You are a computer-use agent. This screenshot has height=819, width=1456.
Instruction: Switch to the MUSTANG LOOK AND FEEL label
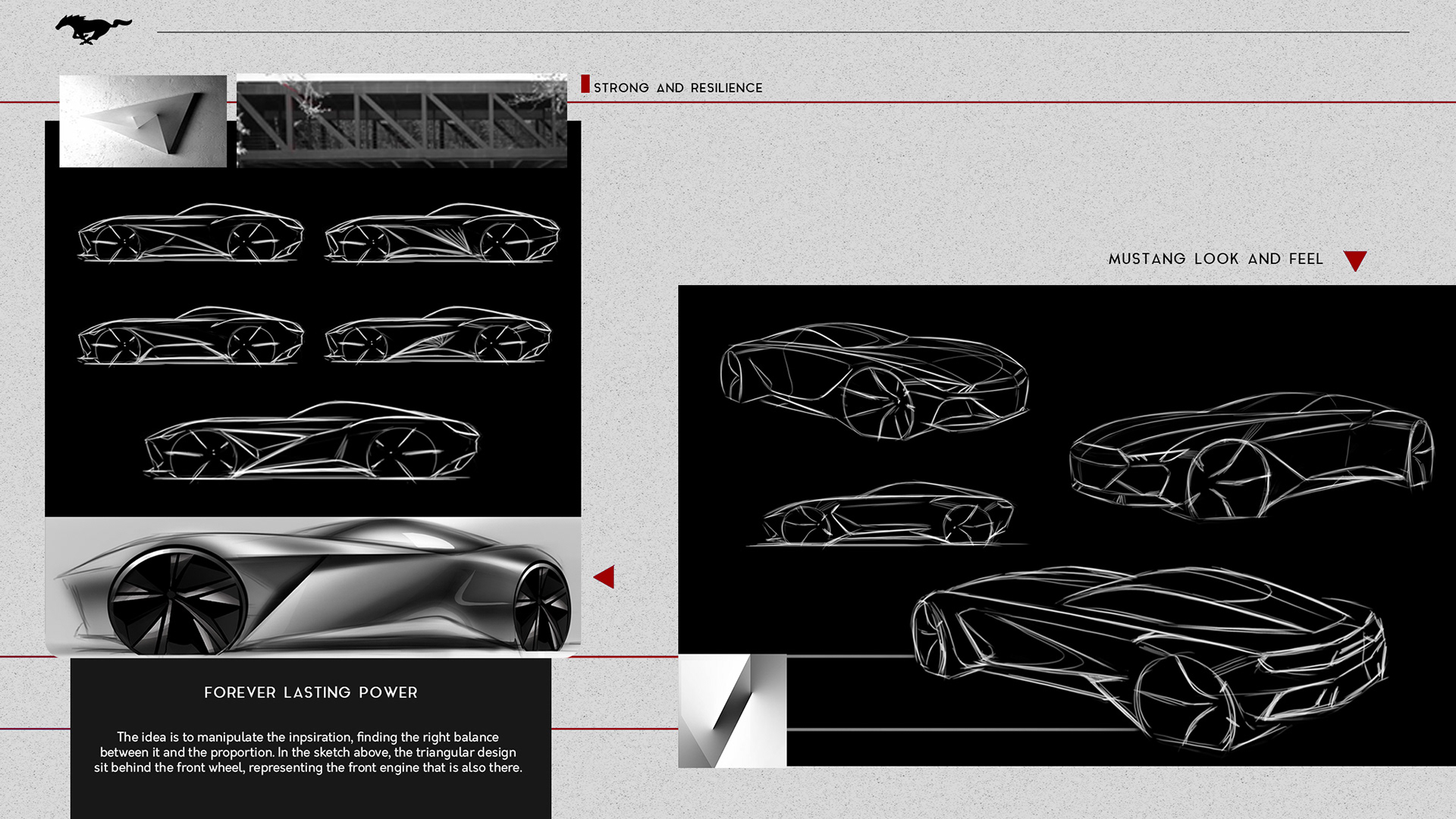[x=1215, y=258]
